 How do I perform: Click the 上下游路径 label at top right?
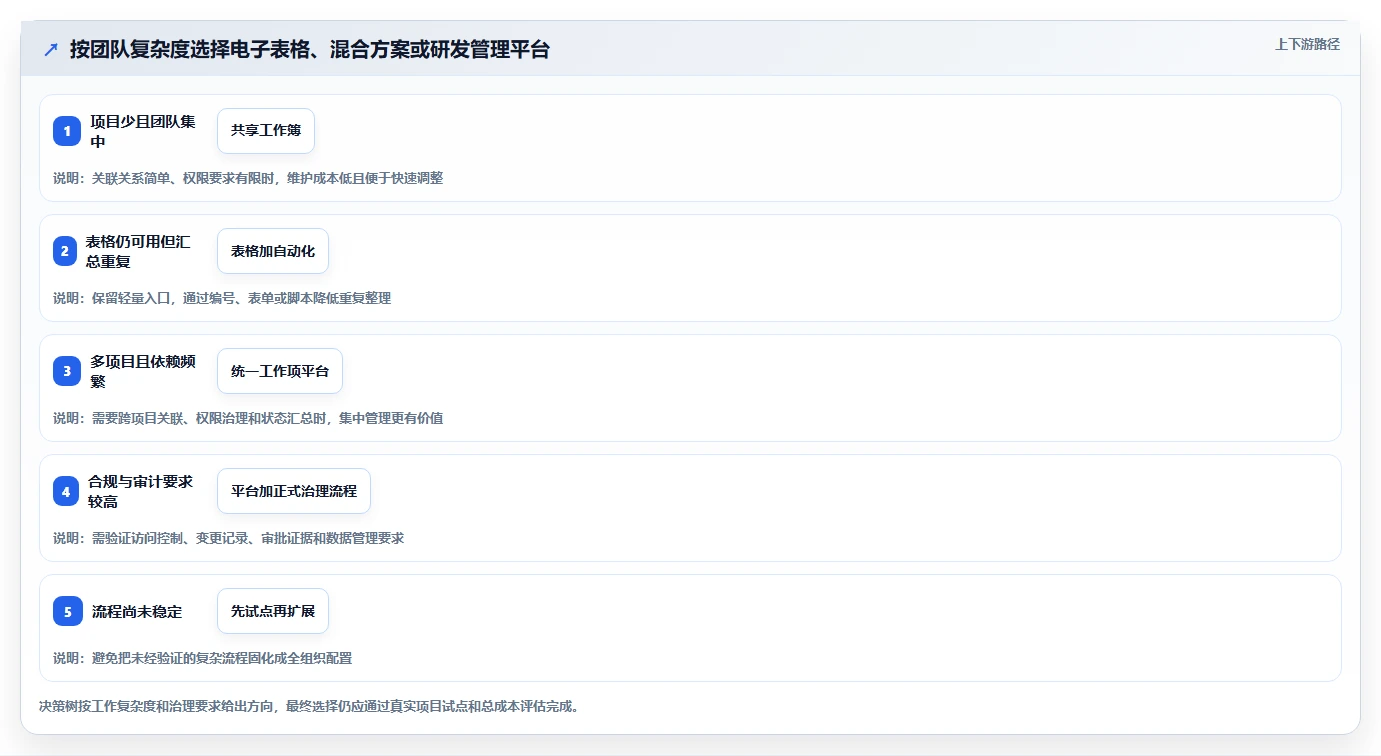pos(1307,44)
